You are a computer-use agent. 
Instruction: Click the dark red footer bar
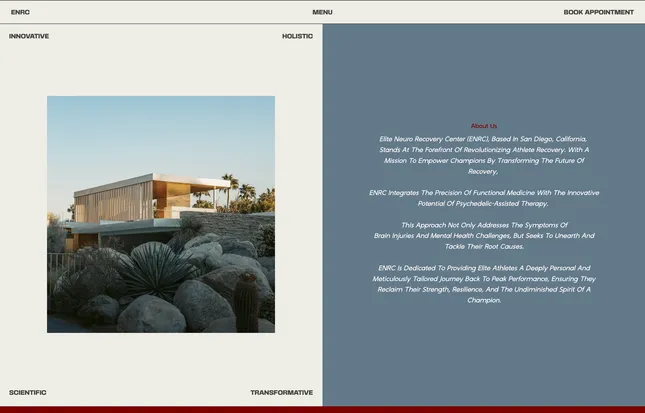(x=322, y=410)
